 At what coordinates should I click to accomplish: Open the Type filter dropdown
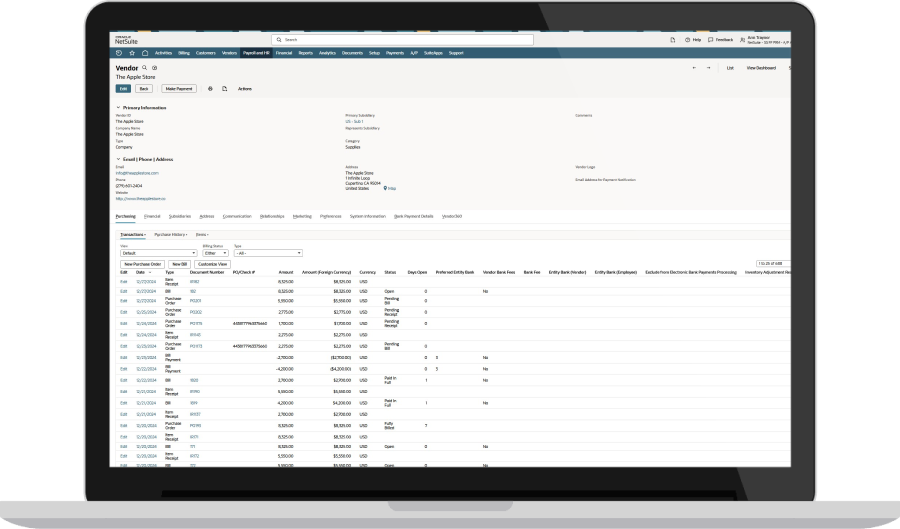267,253
